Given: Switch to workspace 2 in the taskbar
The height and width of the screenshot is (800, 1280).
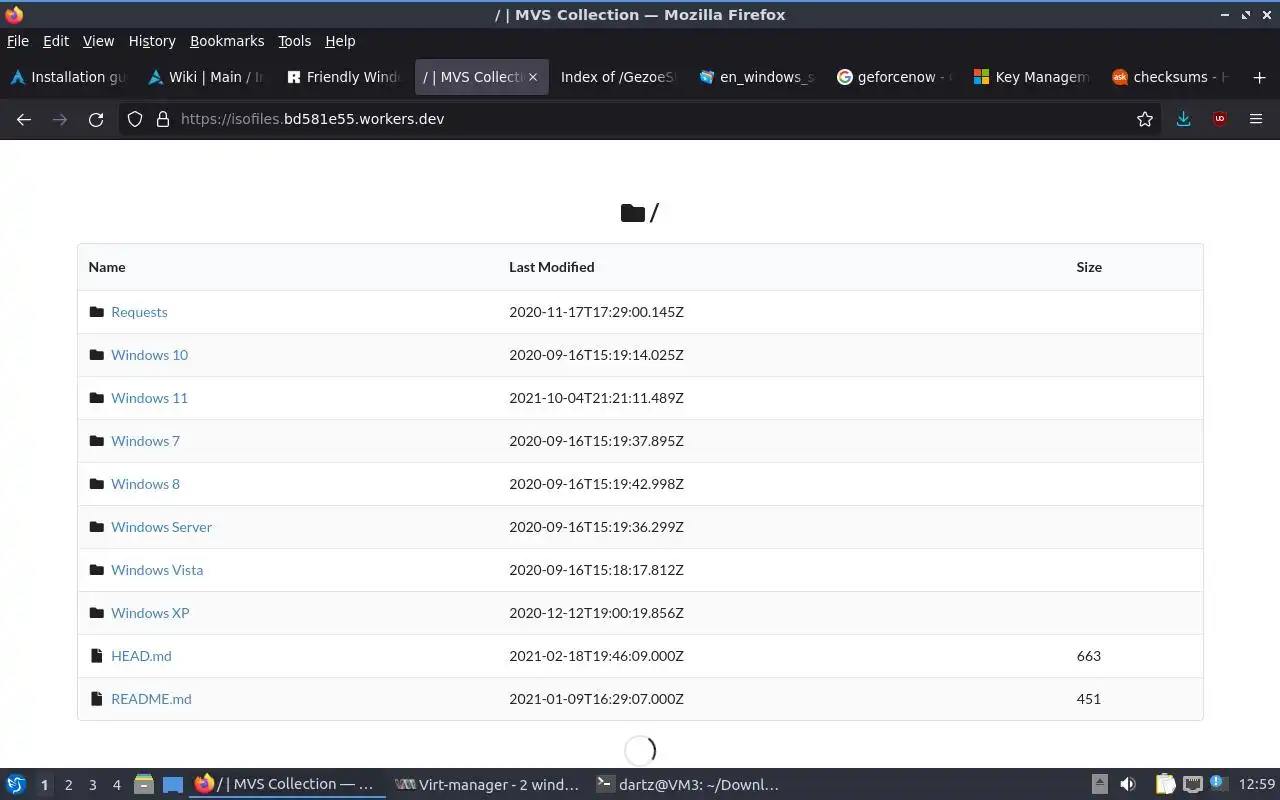Looking at the screenshot, I should click(x=68, y=785).
